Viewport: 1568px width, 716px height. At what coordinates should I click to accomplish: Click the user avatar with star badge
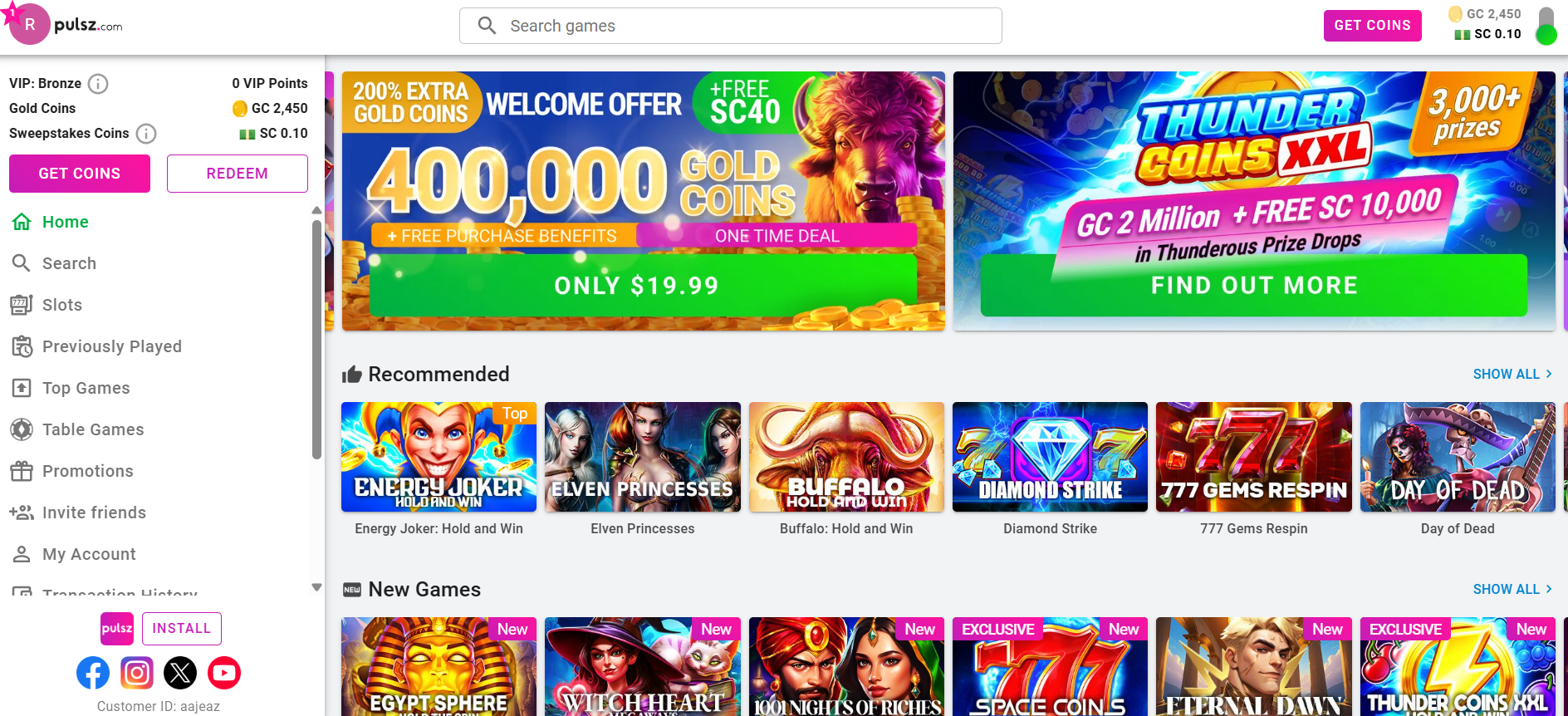pyautogui.click(x=27, y=24)
